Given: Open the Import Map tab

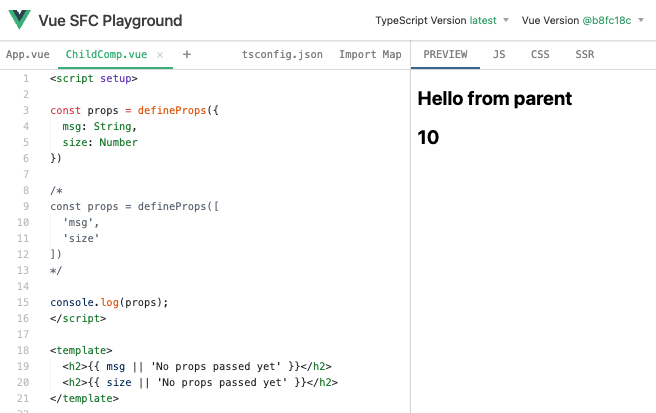Looking at the screenshot, I should coord(370,54).
